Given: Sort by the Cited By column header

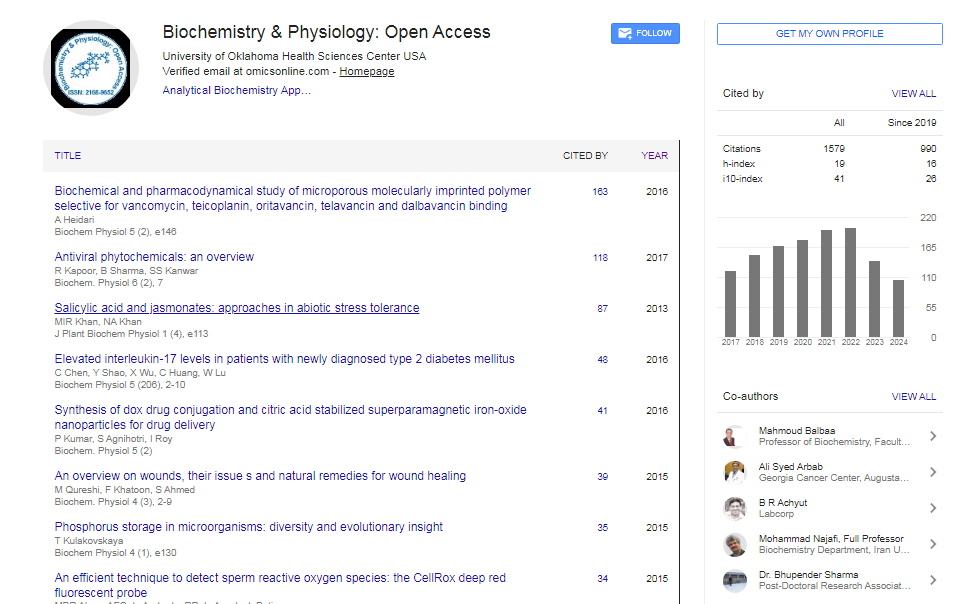Looking at the screenshot, I should tap(585, 156).
